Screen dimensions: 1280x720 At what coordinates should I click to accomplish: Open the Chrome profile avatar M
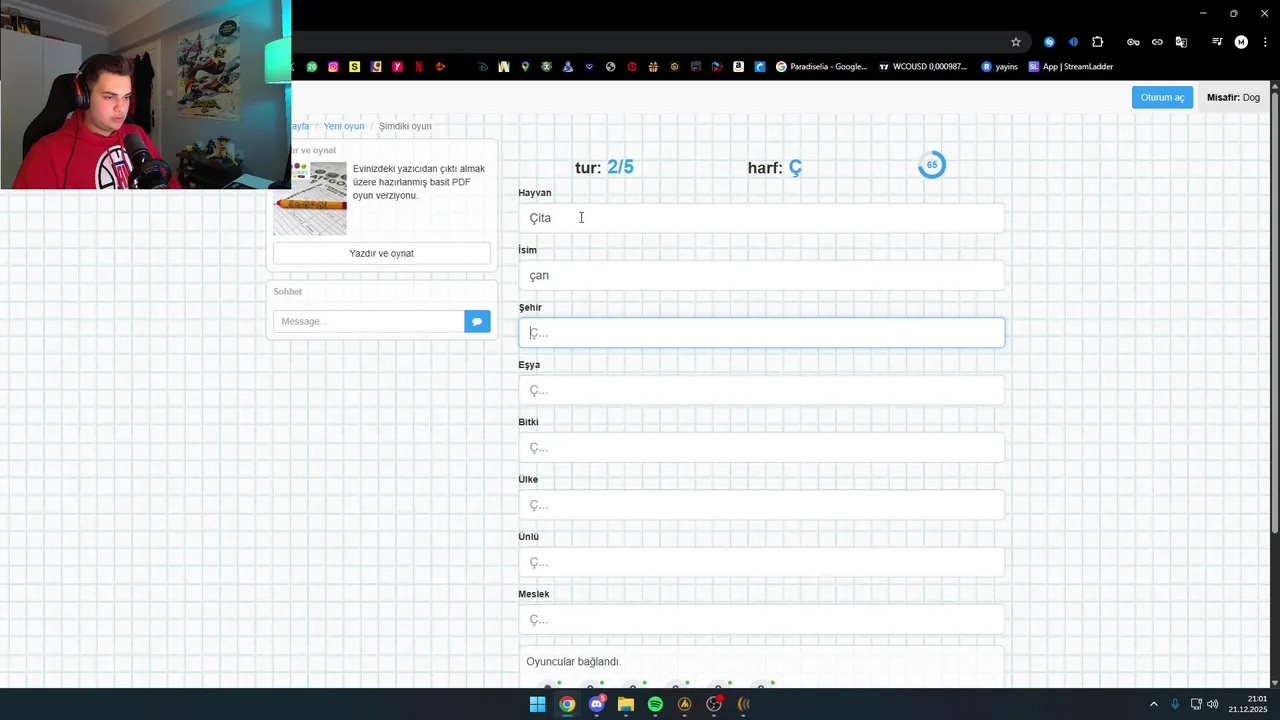(1241, 42)
